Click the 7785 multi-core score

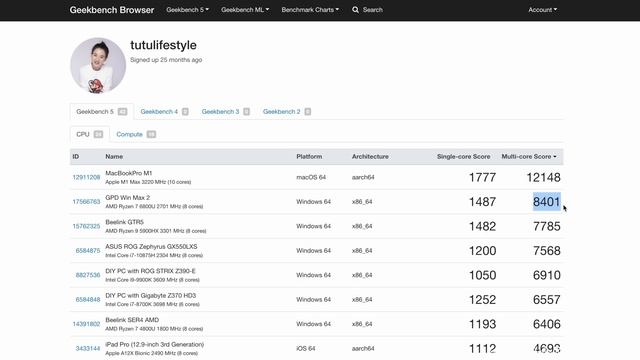pos(547,227)
